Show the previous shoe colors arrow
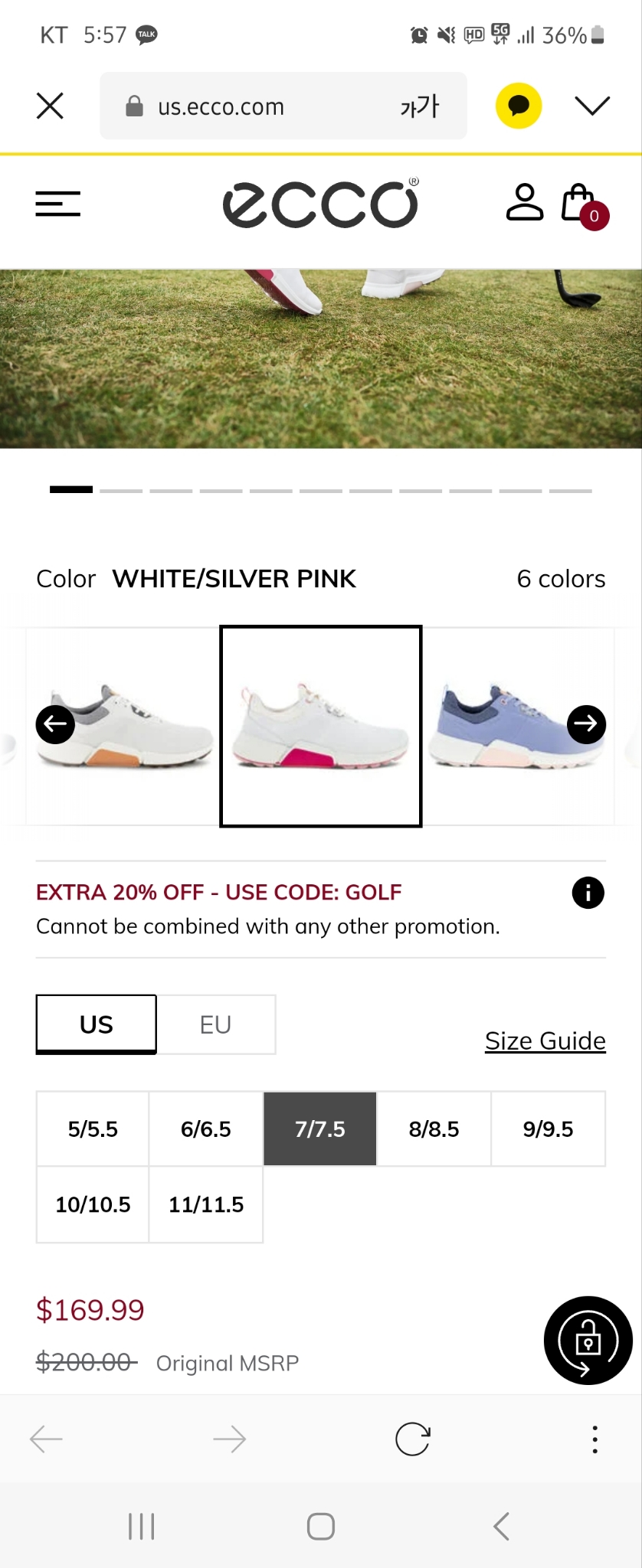 55,724
